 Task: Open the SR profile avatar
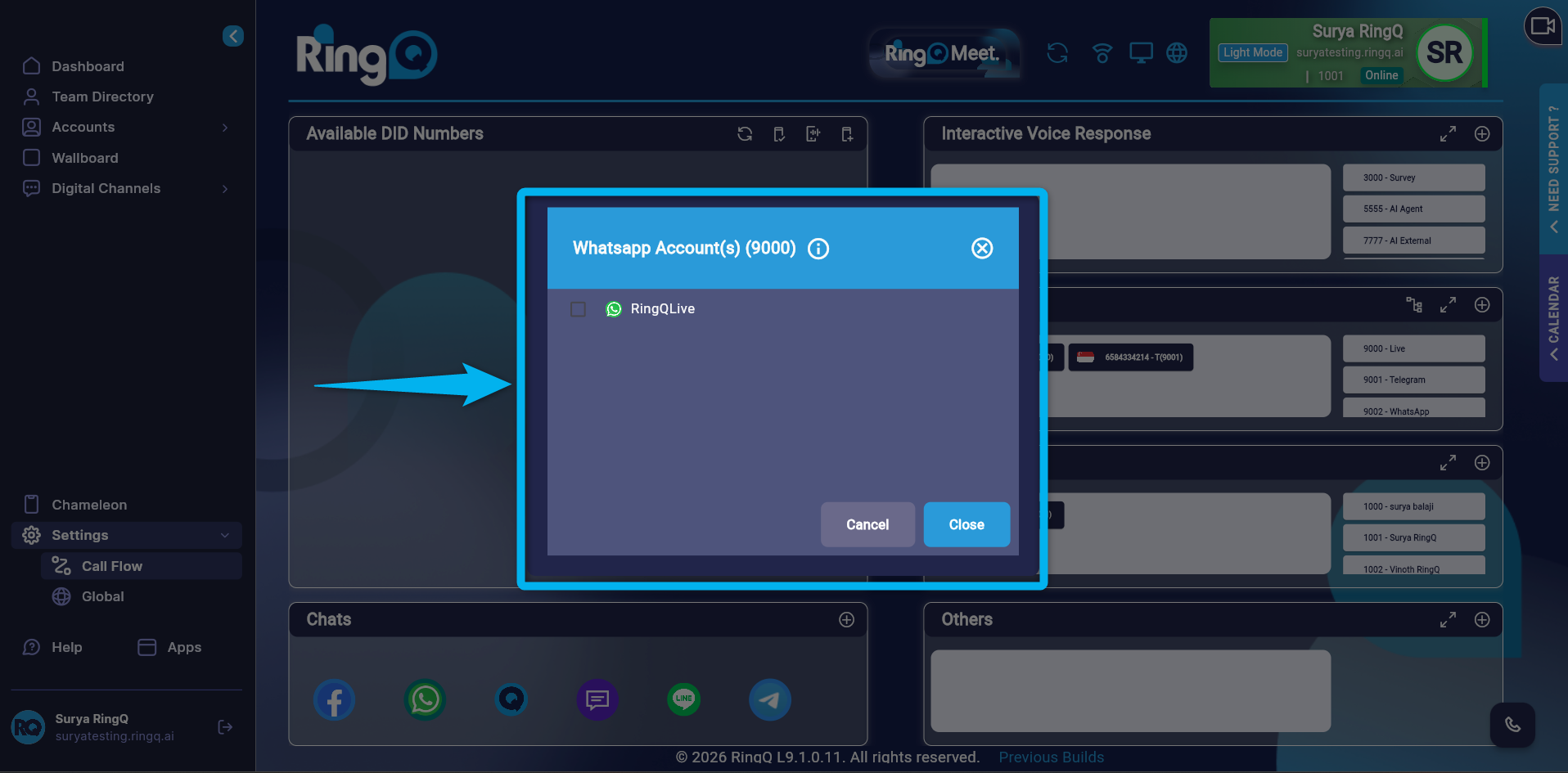tap(1444, 53)
